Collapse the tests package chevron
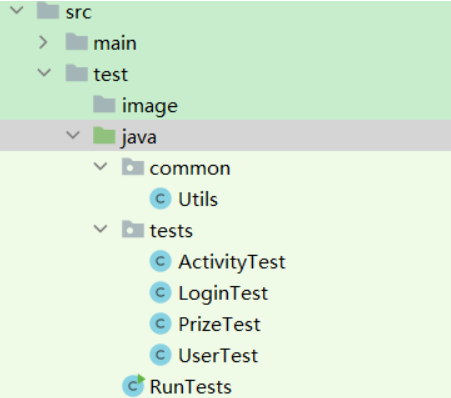 [x=101, y=229]
